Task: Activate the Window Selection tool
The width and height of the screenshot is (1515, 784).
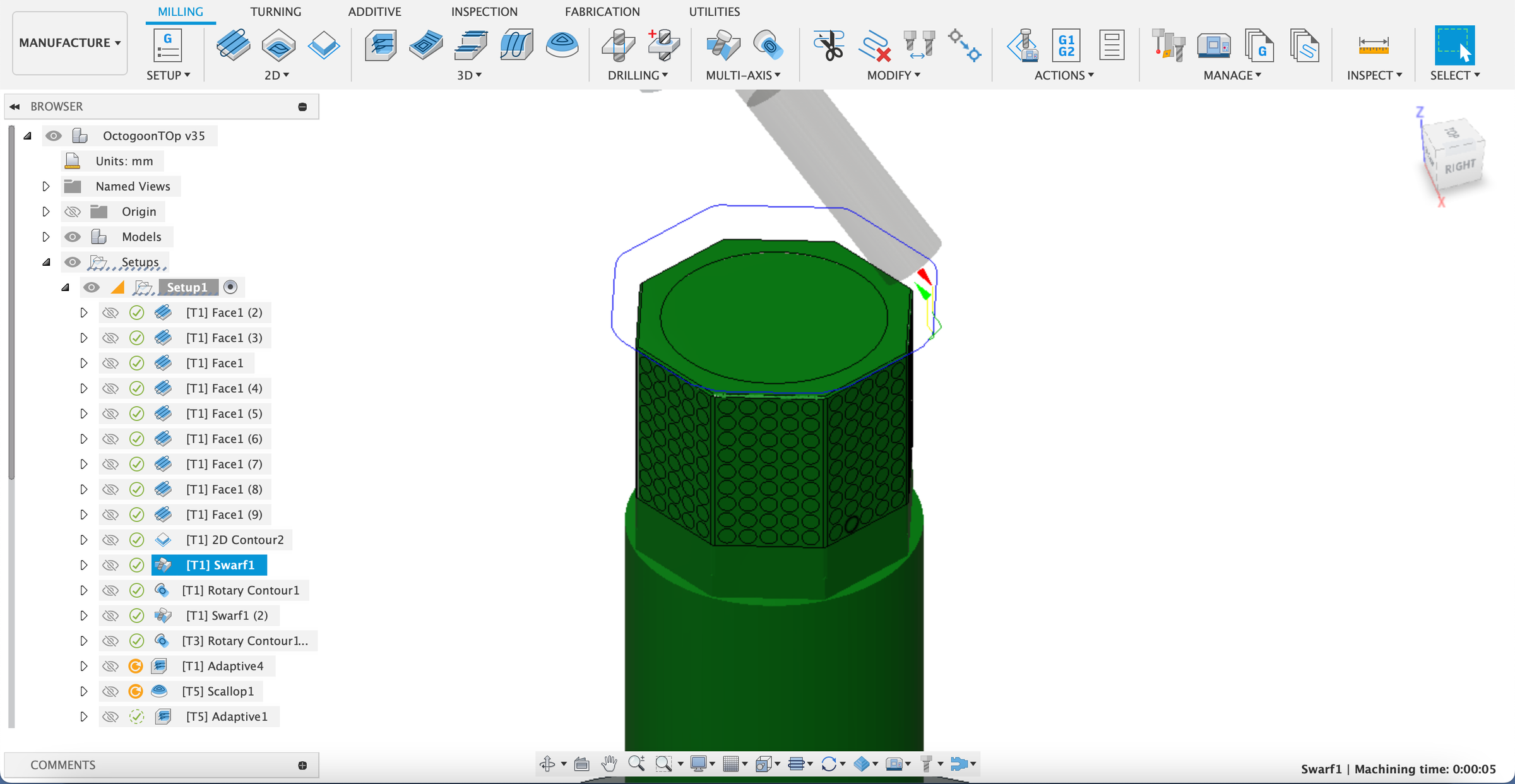Action: click(x=1455, y=45)
